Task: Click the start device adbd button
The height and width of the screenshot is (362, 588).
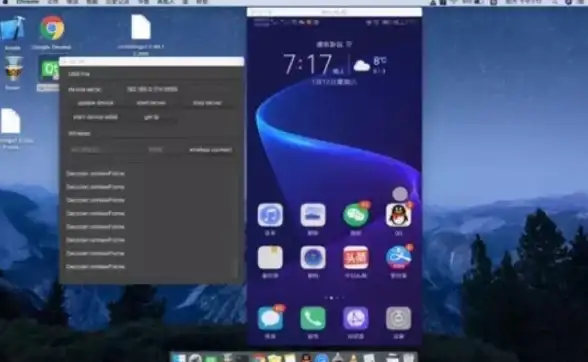Action: pyautogui.click(x=95, y=117)
